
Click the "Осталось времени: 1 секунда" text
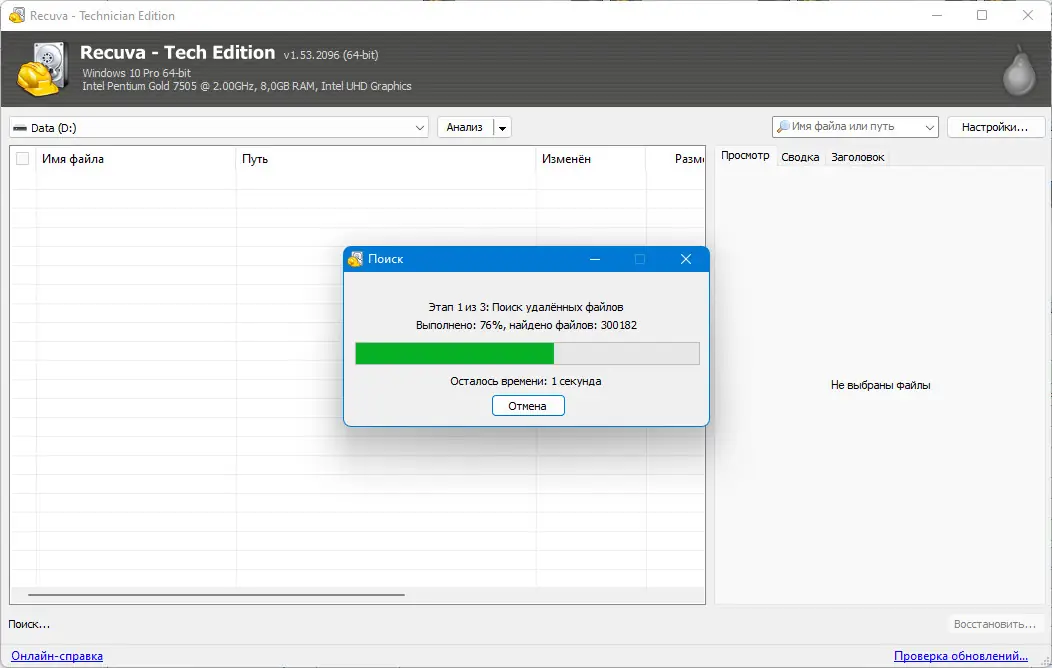525,381
